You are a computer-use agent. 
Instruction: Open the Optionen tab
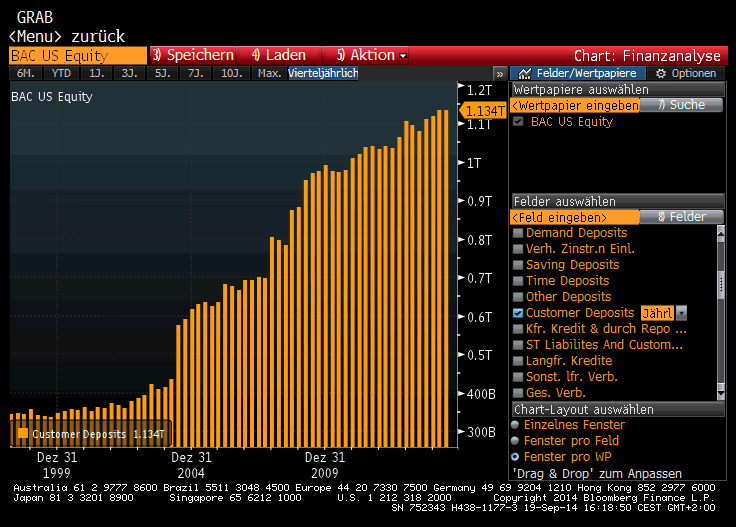tap(686, 74)
